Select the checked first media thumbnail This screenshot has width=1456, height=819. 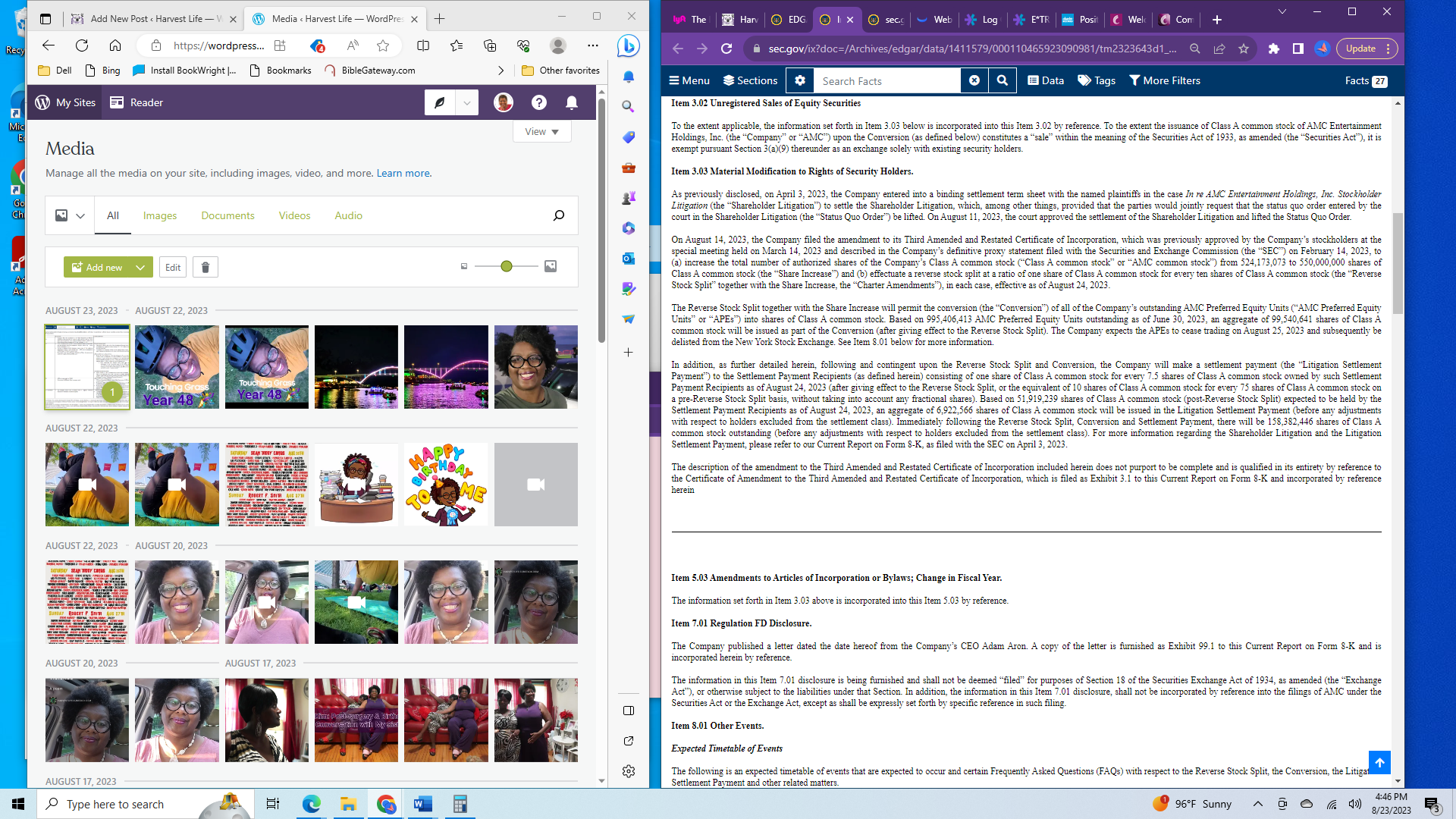(x=87, y=367)
